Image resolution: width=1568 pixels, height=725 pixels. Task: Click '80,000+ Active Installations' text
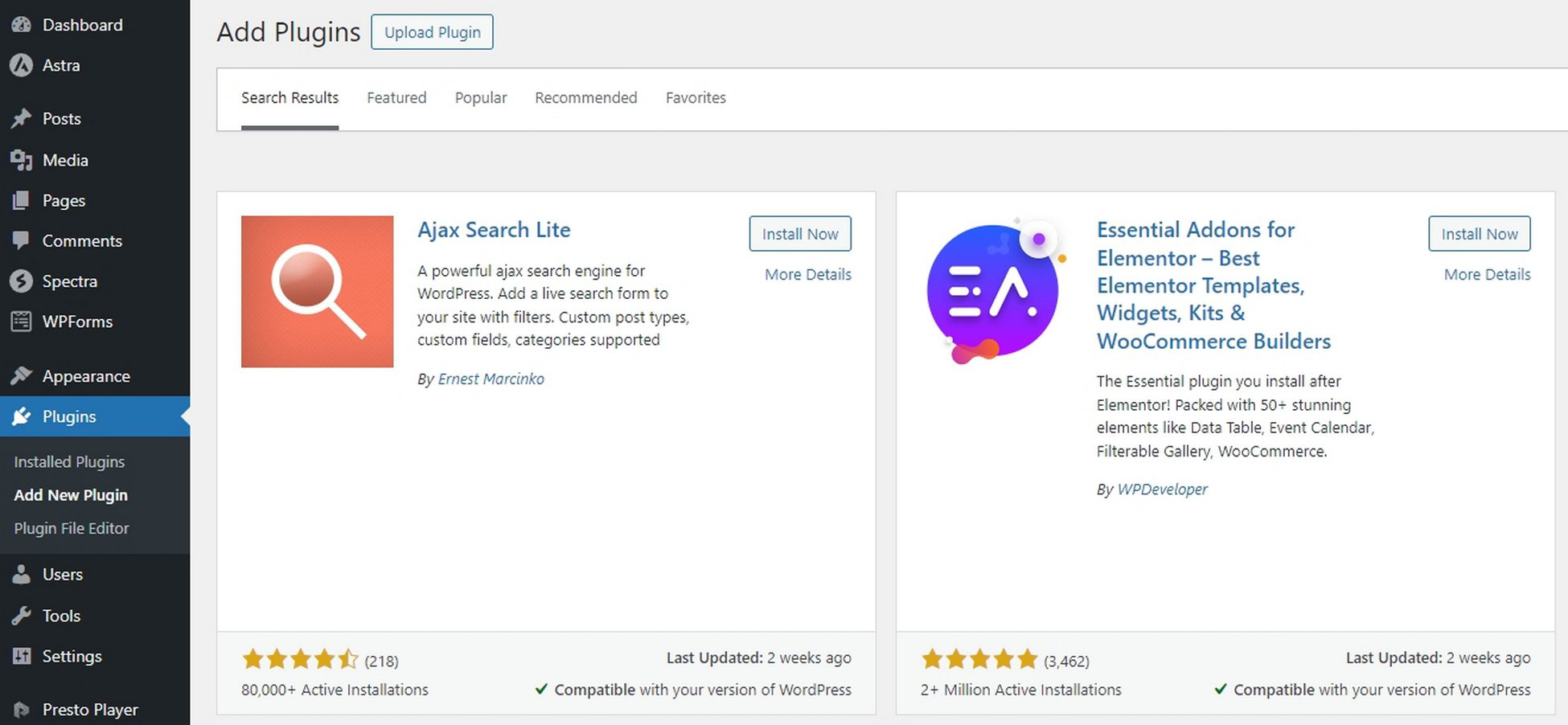click(335, 690)
